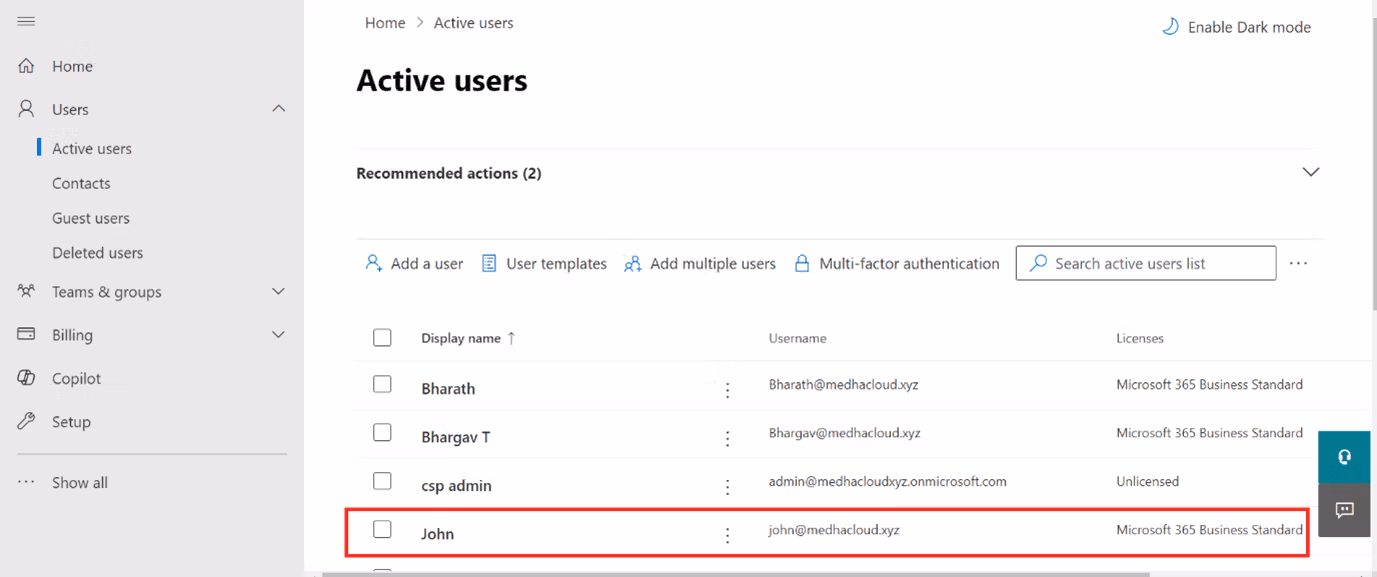Open more actions for Bharath row
This screenshot has height=577, width=1377.
[x=727, y=390]
